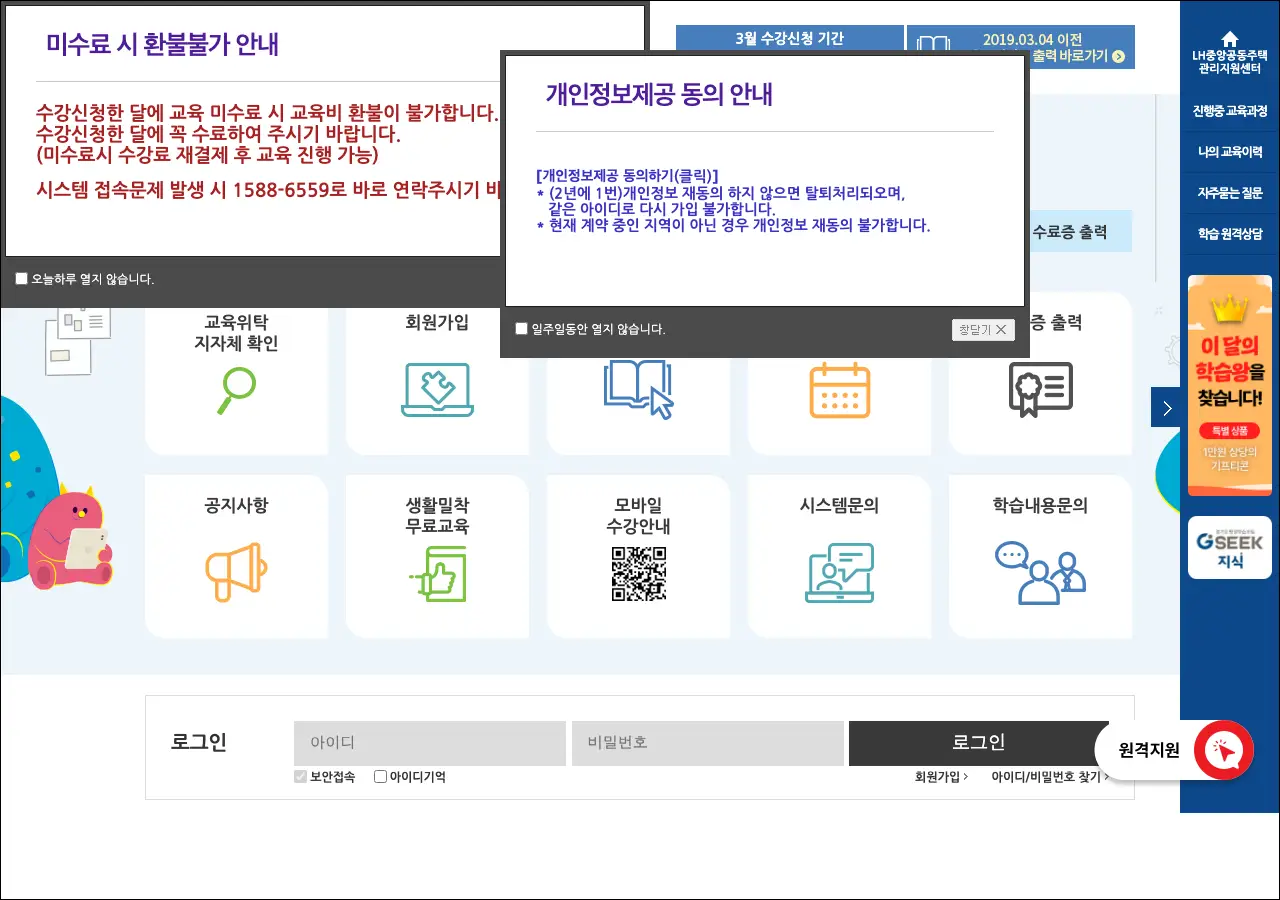Toggle the 아이디기억 checkbox
This screenshot has width=1280, height=900.
pyautogui.click(x=380, y=777)
